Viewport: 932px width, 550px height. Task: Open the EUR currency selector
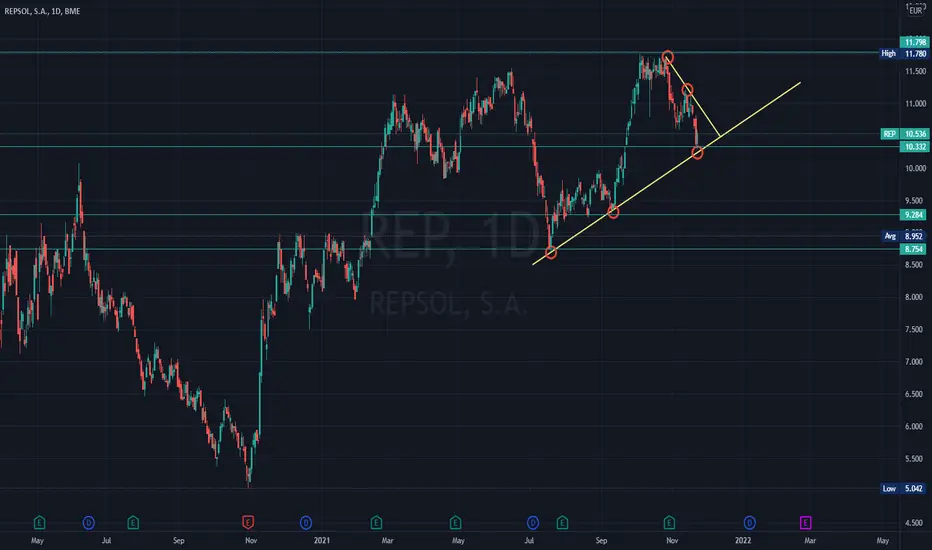(916, 10)
